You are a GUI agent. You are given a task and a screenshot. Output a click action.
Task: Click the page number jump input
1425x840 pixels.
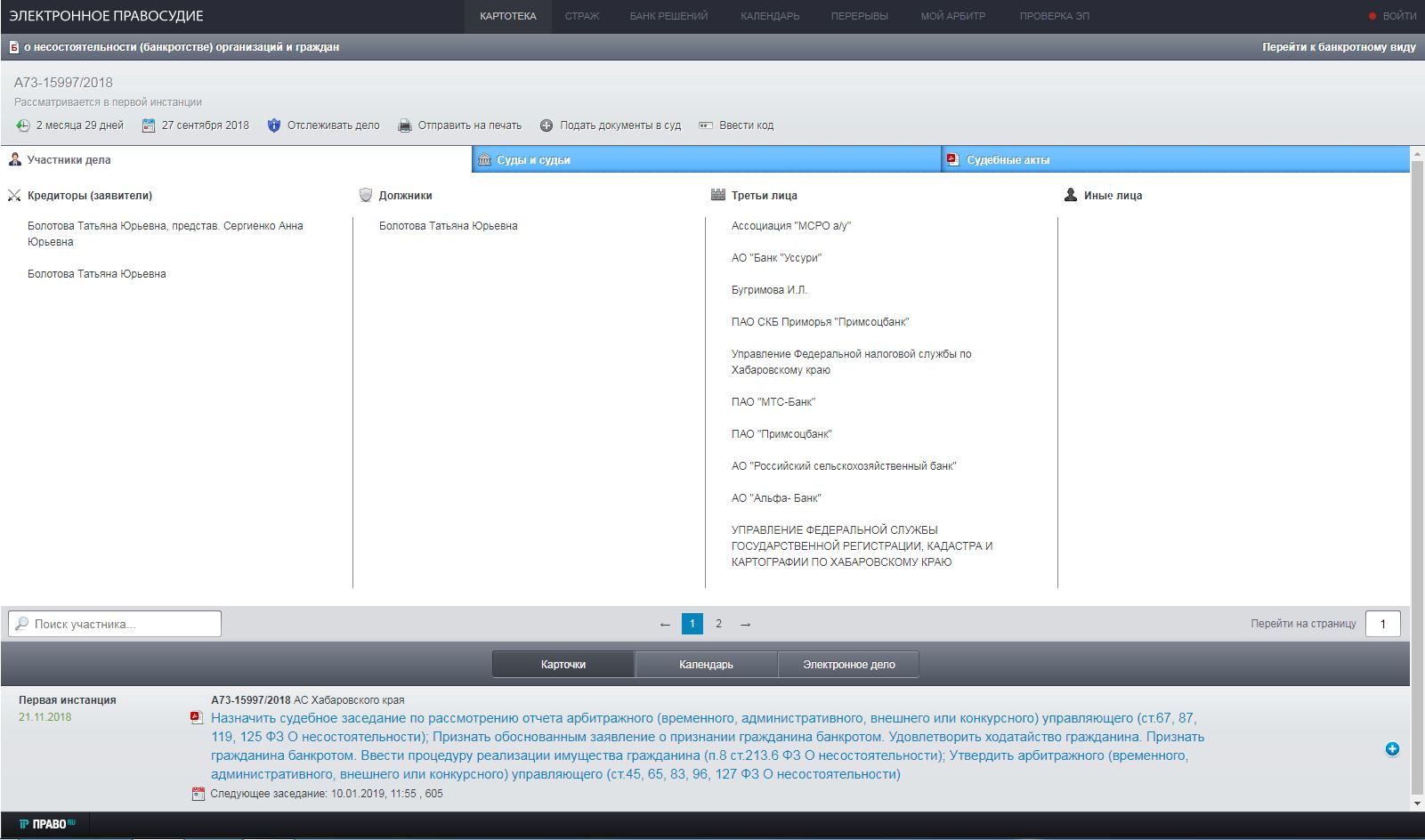1382,624
